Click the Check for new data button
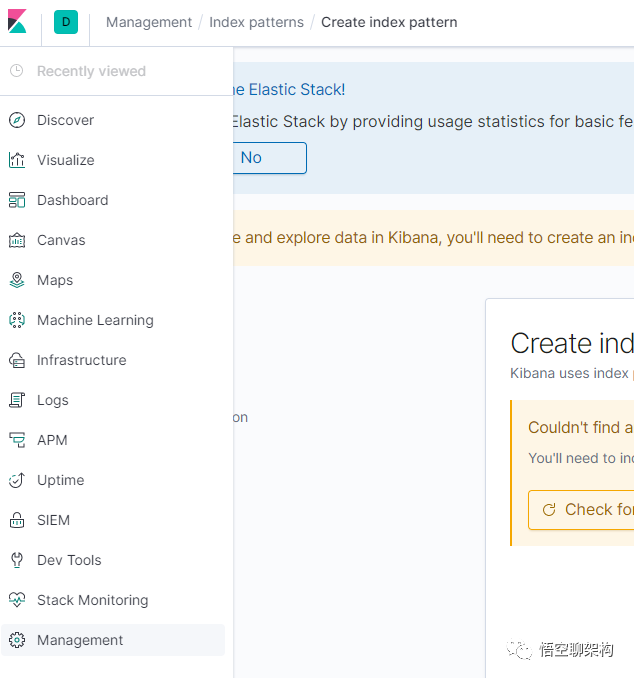This screenshot has width=634, height=678. click(581, 509)
